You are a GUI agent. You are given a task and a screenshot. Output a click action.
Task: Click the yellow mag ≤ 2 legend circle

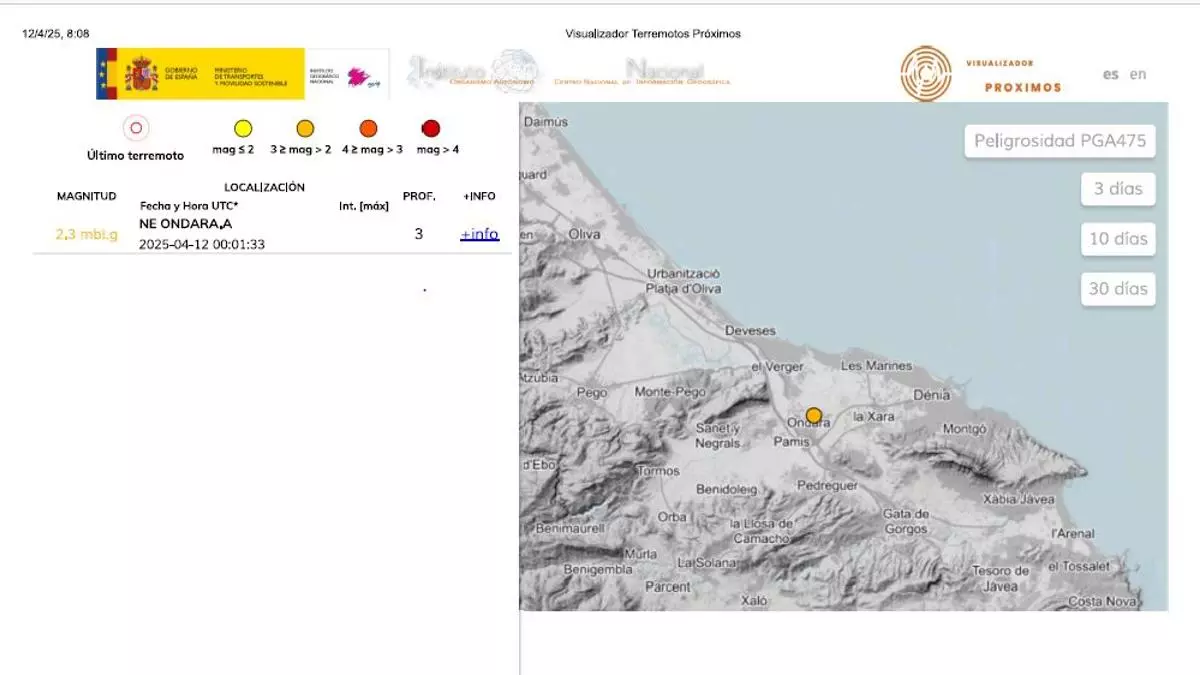coord(243,128)
